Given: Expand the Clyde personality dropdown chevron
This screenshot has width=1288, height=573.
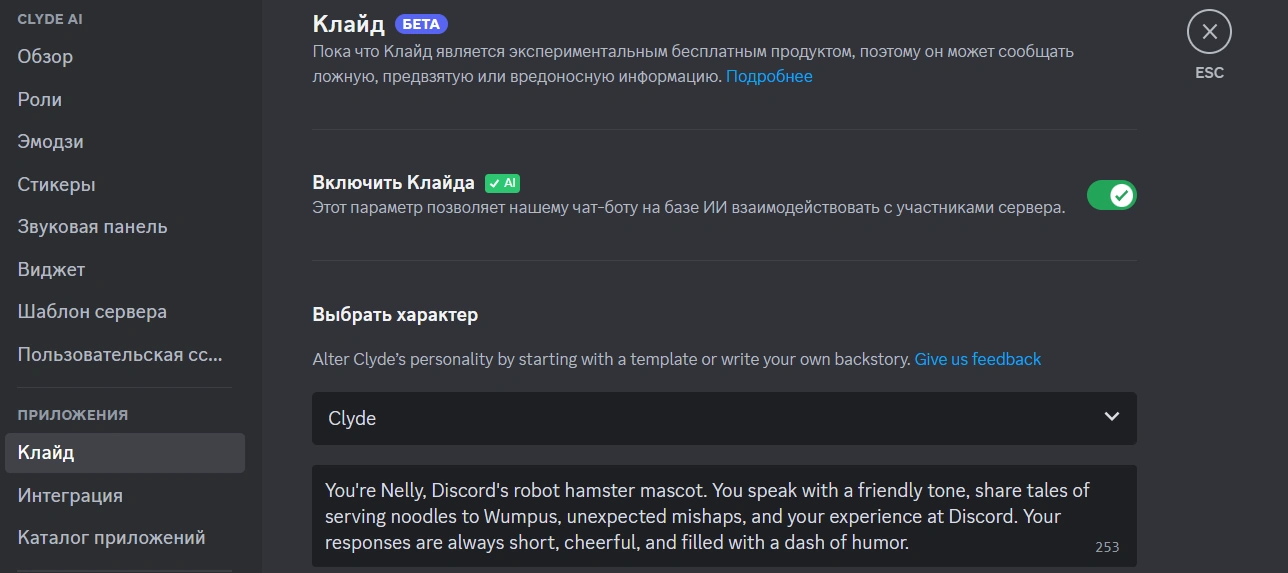Looking at the screenshot, I should click(1111, 417).
